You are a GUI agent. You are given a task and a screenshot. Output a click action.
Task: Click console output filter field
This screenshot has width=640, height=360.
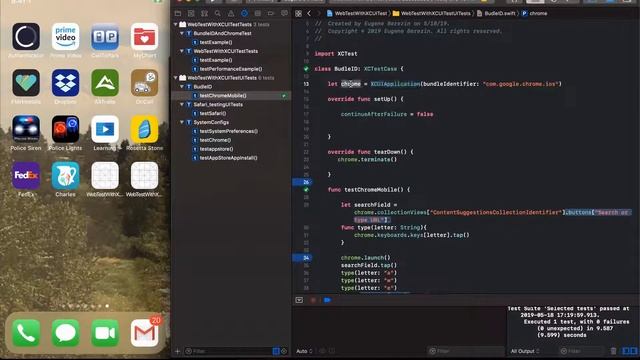(x=582, y=351)
